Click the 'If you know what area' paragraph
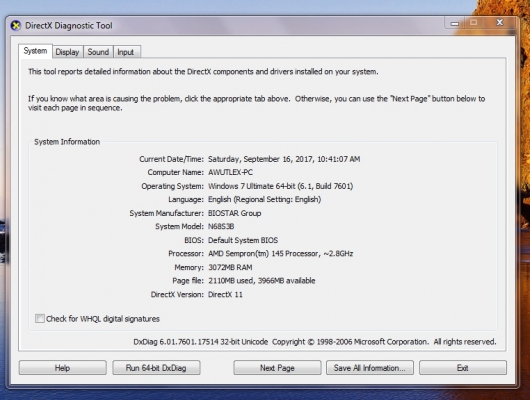Image resolution: width=530 pixels, height=400 pixels. 257,103
